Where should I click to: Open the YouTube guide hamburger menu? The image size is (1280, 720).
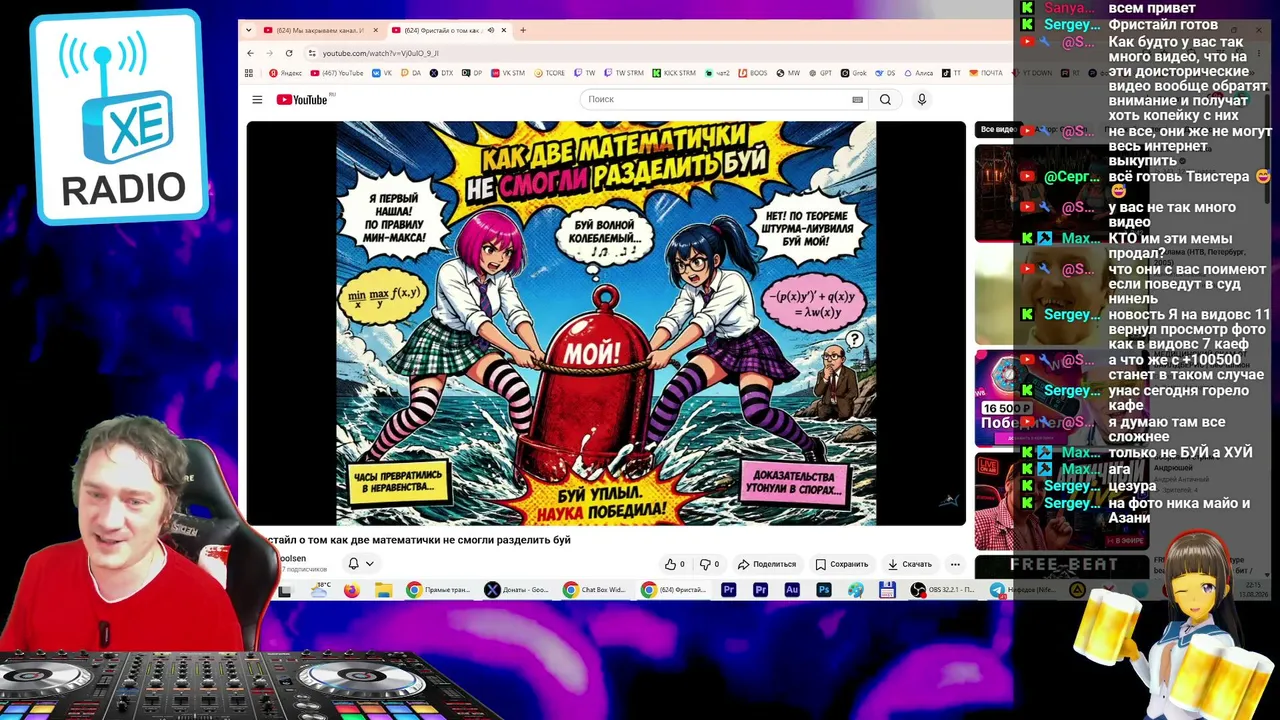click(257, 100)
